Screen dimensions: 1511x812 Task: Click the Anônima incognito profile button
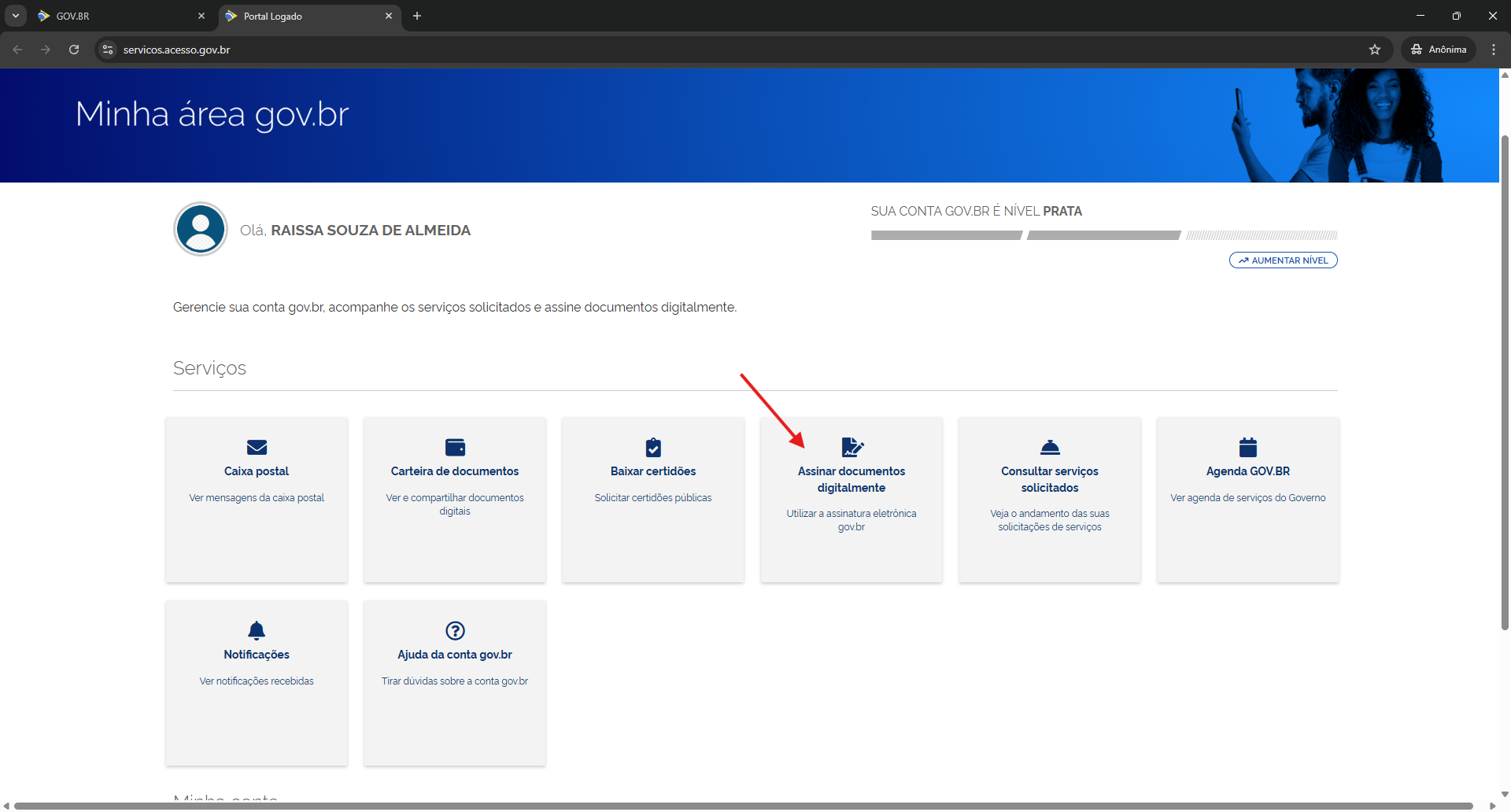click(x=1439, y=50)
